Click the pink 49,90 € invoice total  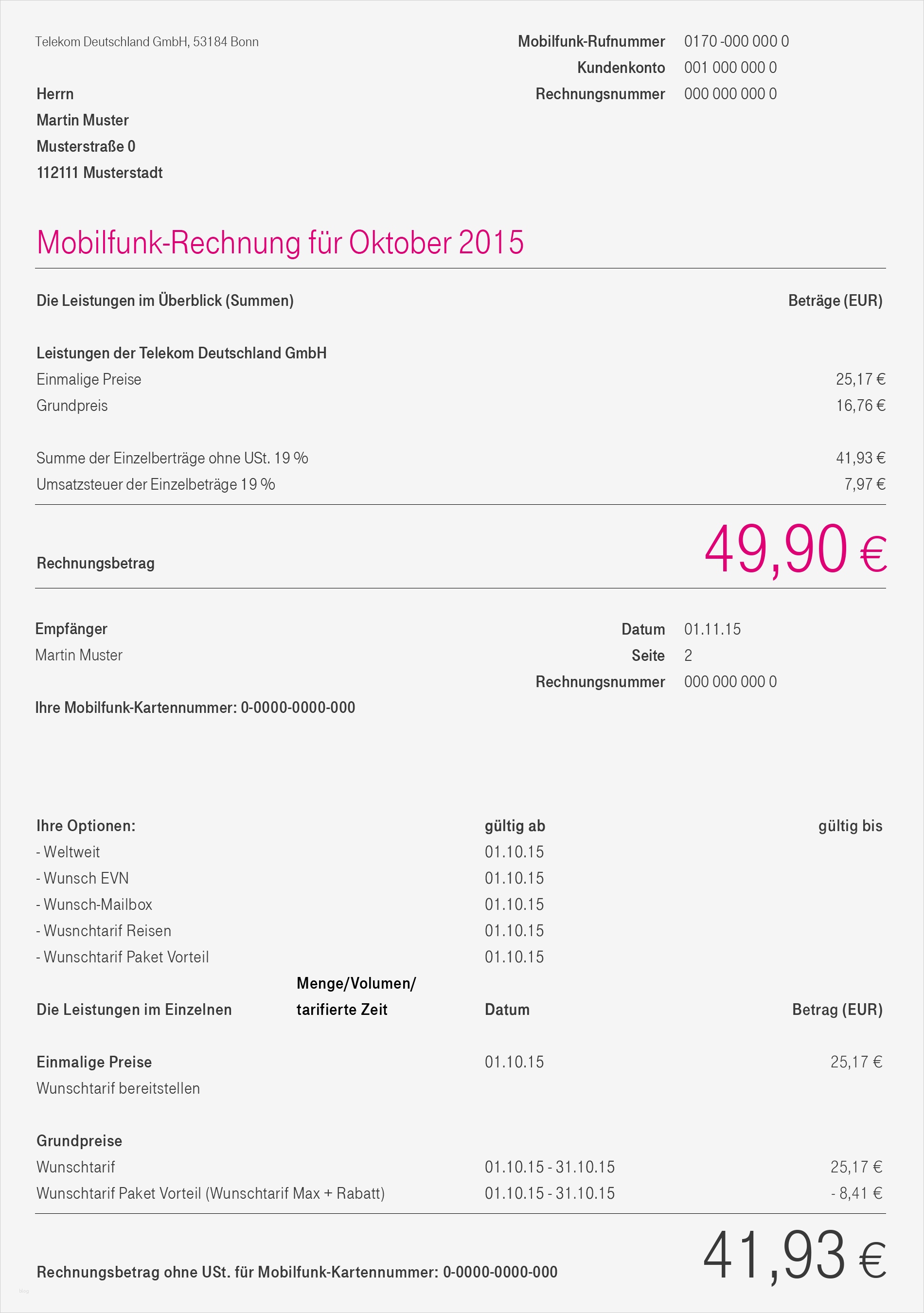pyautogui.click(x=795, y=550)
